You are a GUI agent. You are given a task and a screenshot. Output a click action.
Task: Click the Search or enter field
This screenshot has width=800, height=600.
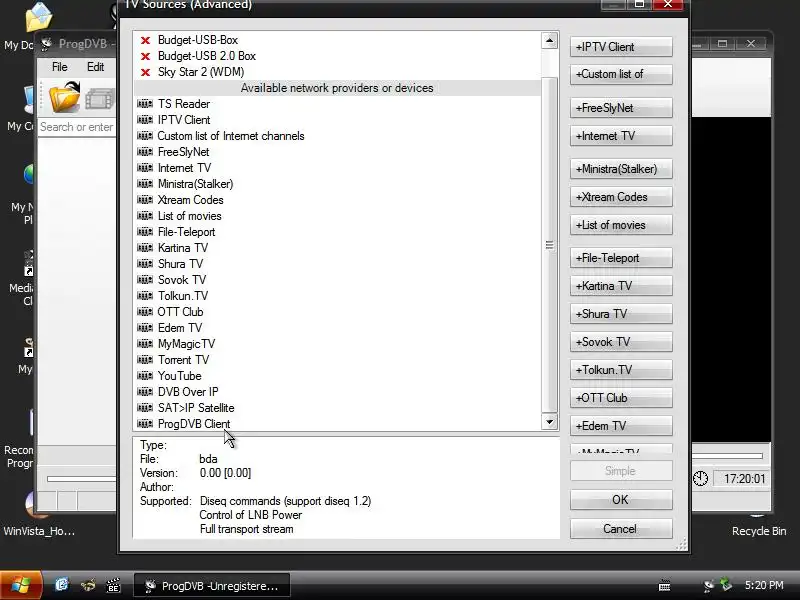[x=78, y=127]
